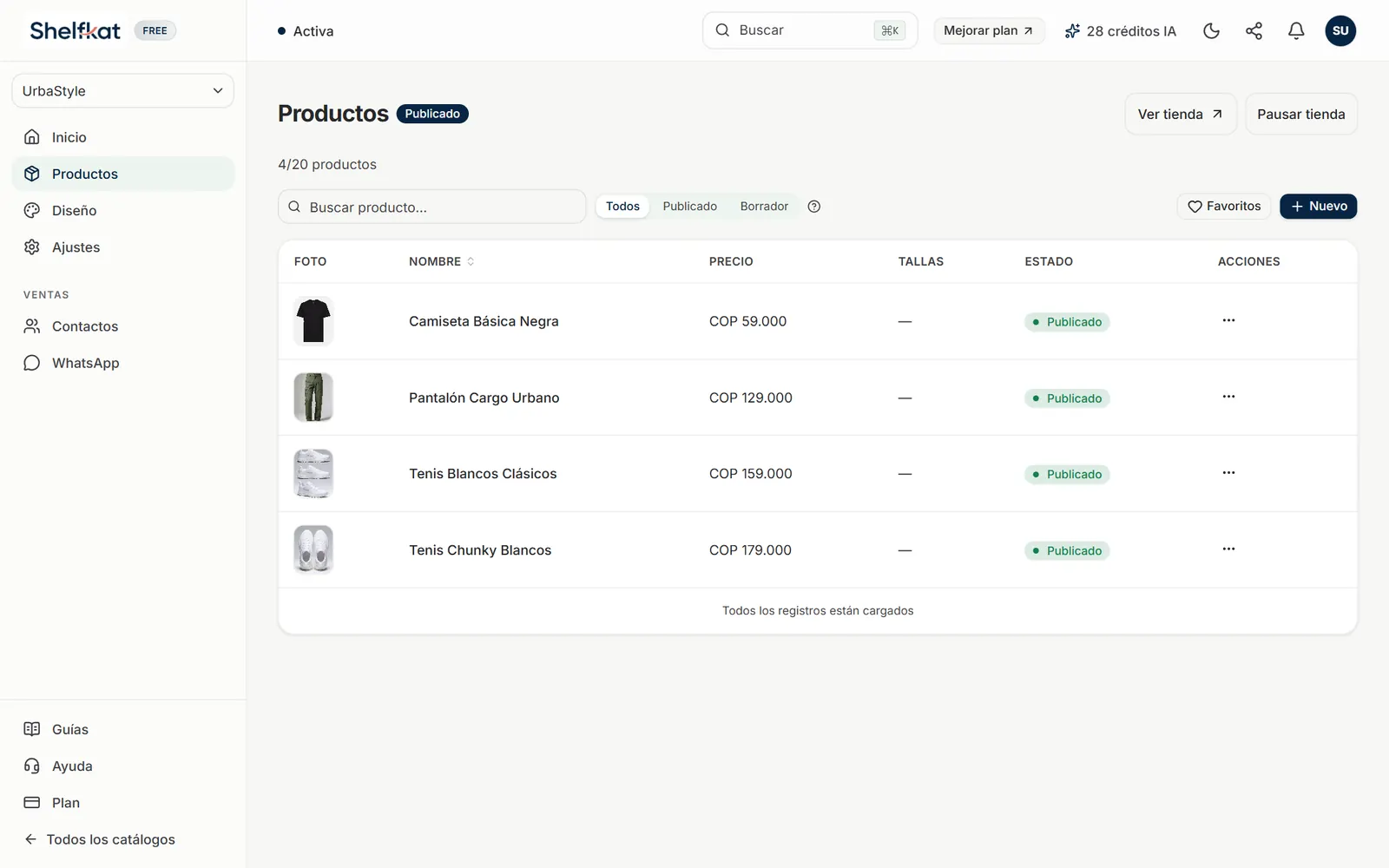Image resolution: width=1389 pixels, height=868 pixels.
Task: Open Ajustes in sidebar
Action: (123, 247)
